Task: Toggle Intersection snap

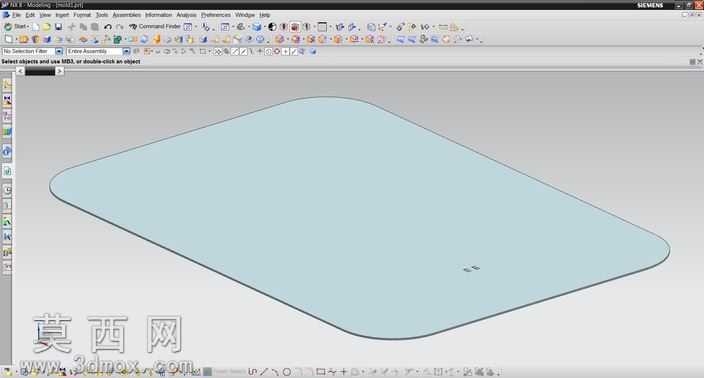Action: coord(260,52)
